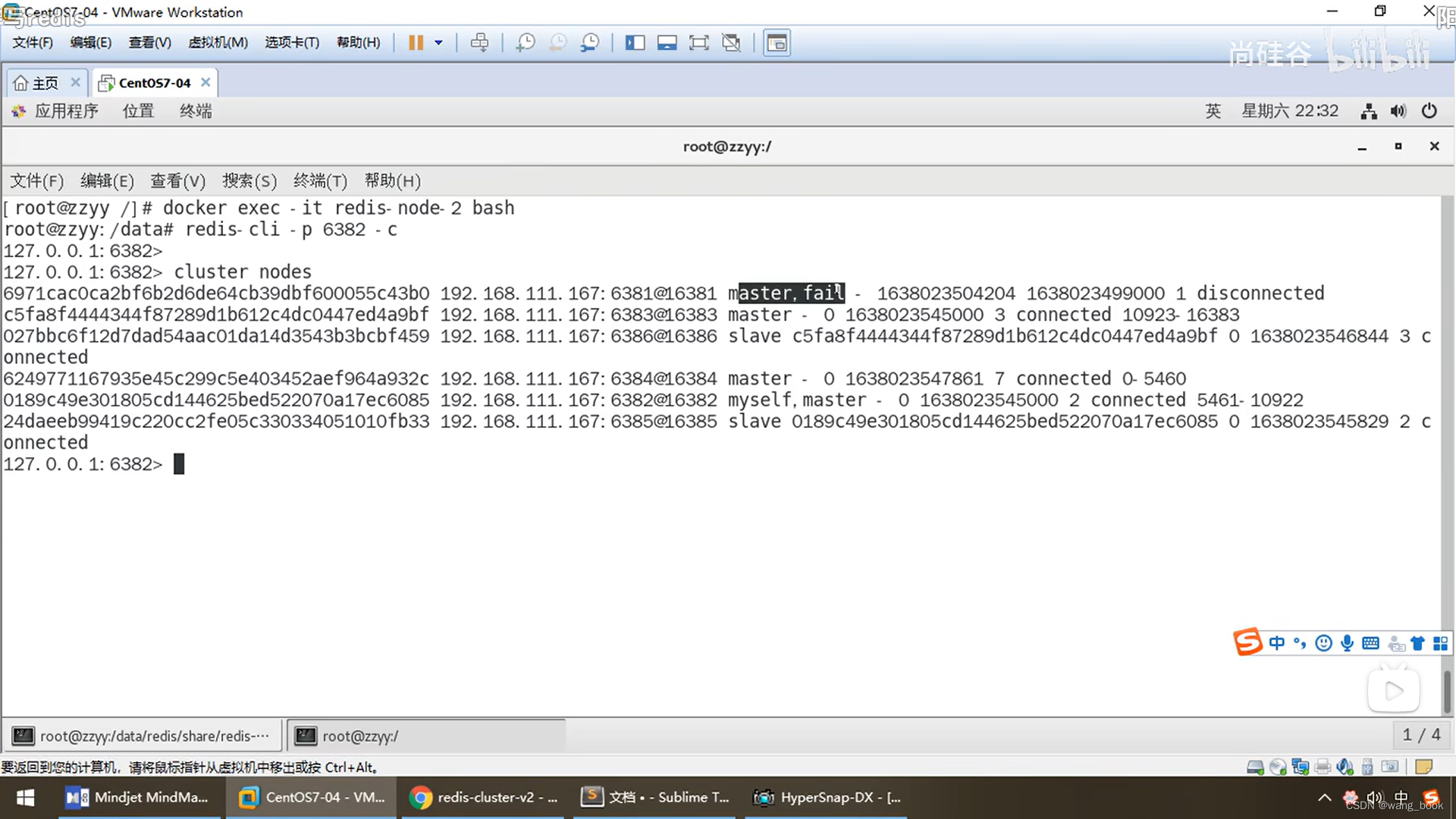
Task: Open the power options dropdown arrow
Action: (438, 42)
